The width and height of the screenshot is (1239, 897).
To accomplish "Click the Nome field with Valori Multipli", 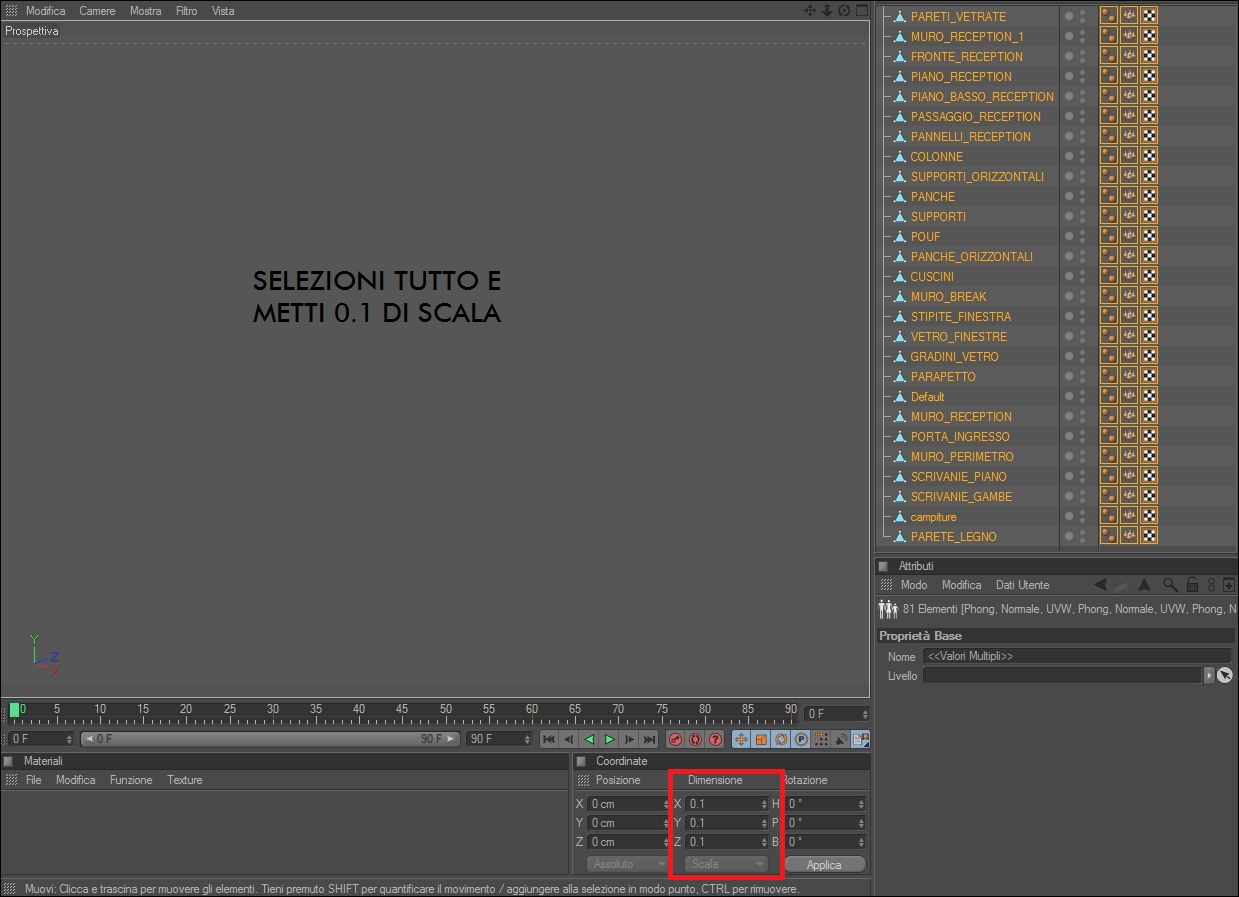I will (1077, 657).
